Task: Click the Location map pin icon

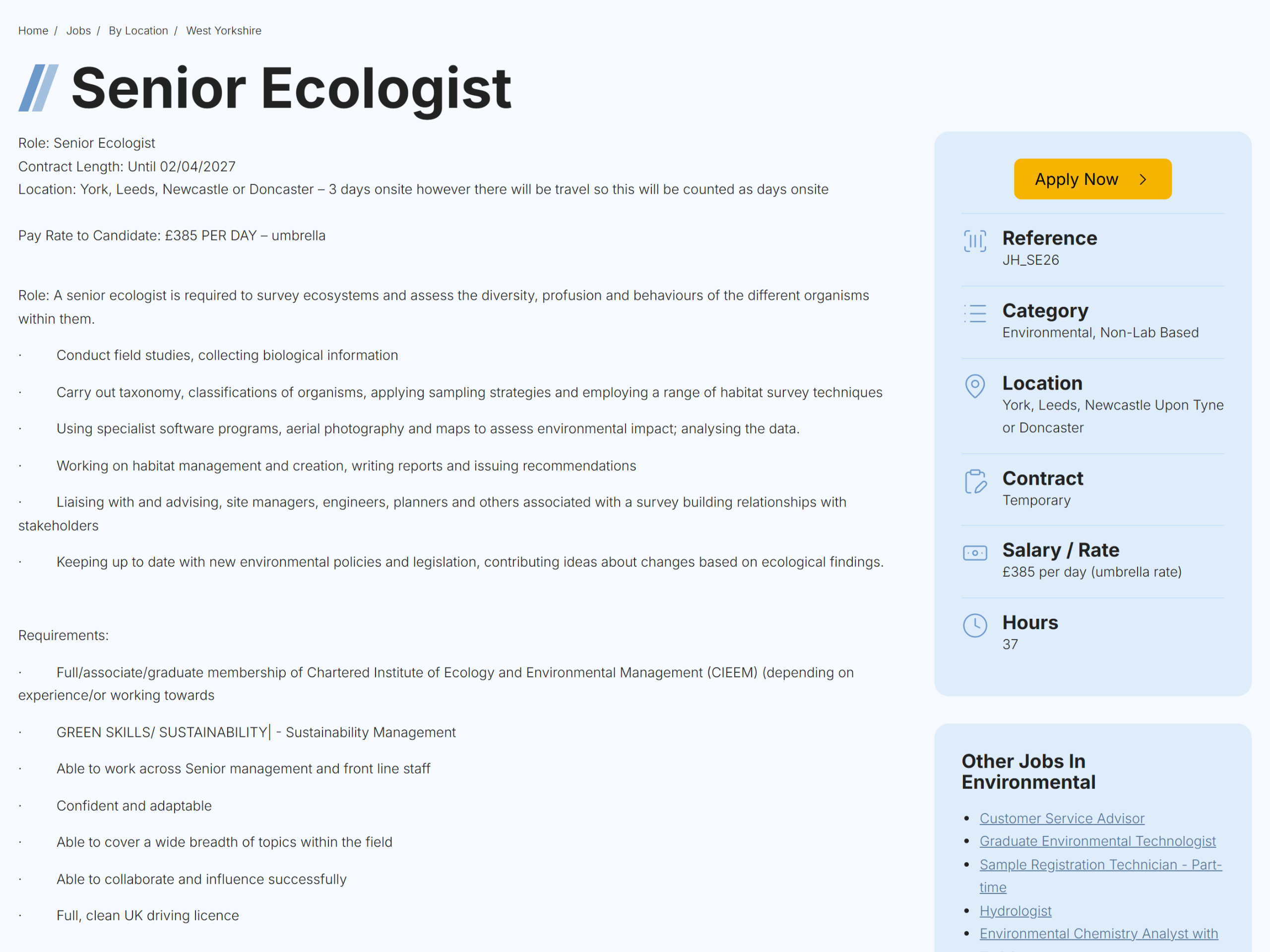Action: [x=975, y=386]
